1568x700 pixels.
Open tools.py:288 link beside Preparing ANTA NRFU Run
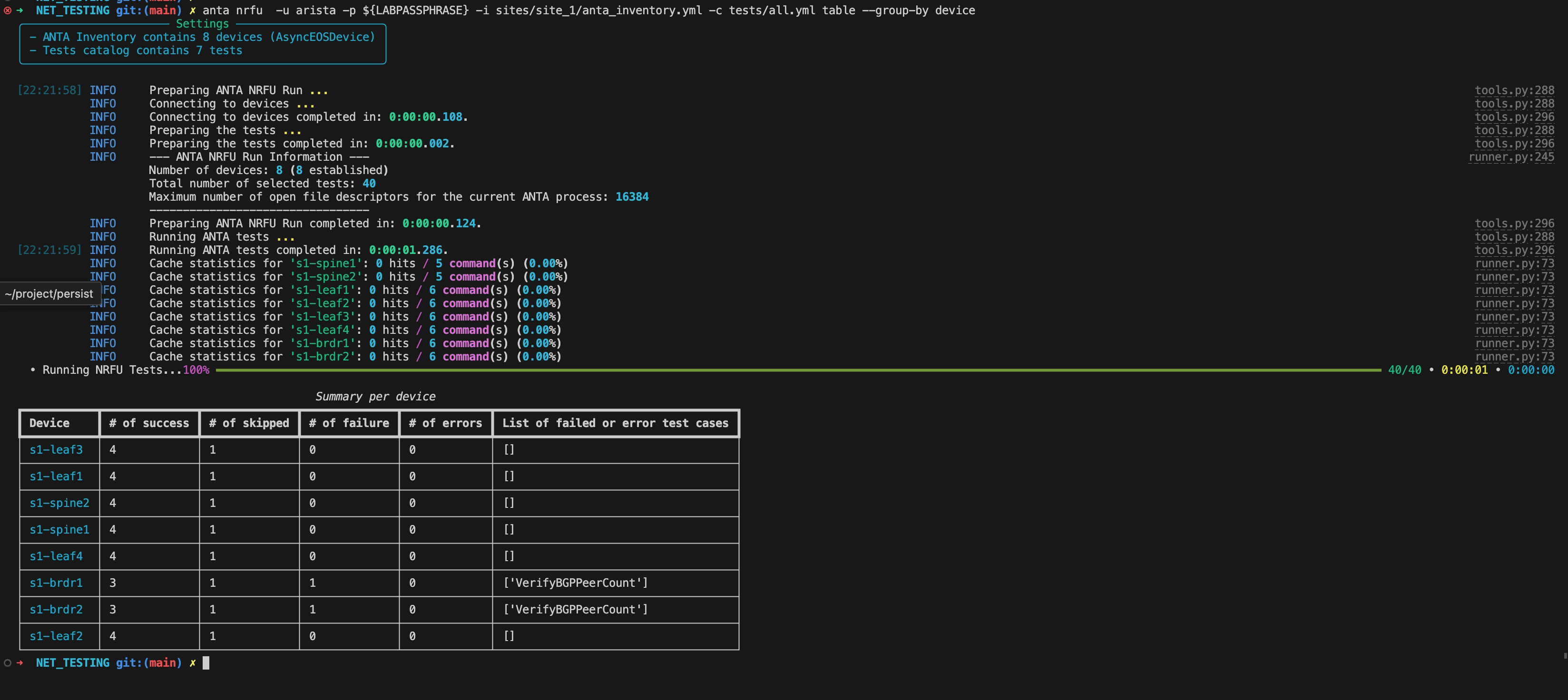click(x=1514, y=90)
